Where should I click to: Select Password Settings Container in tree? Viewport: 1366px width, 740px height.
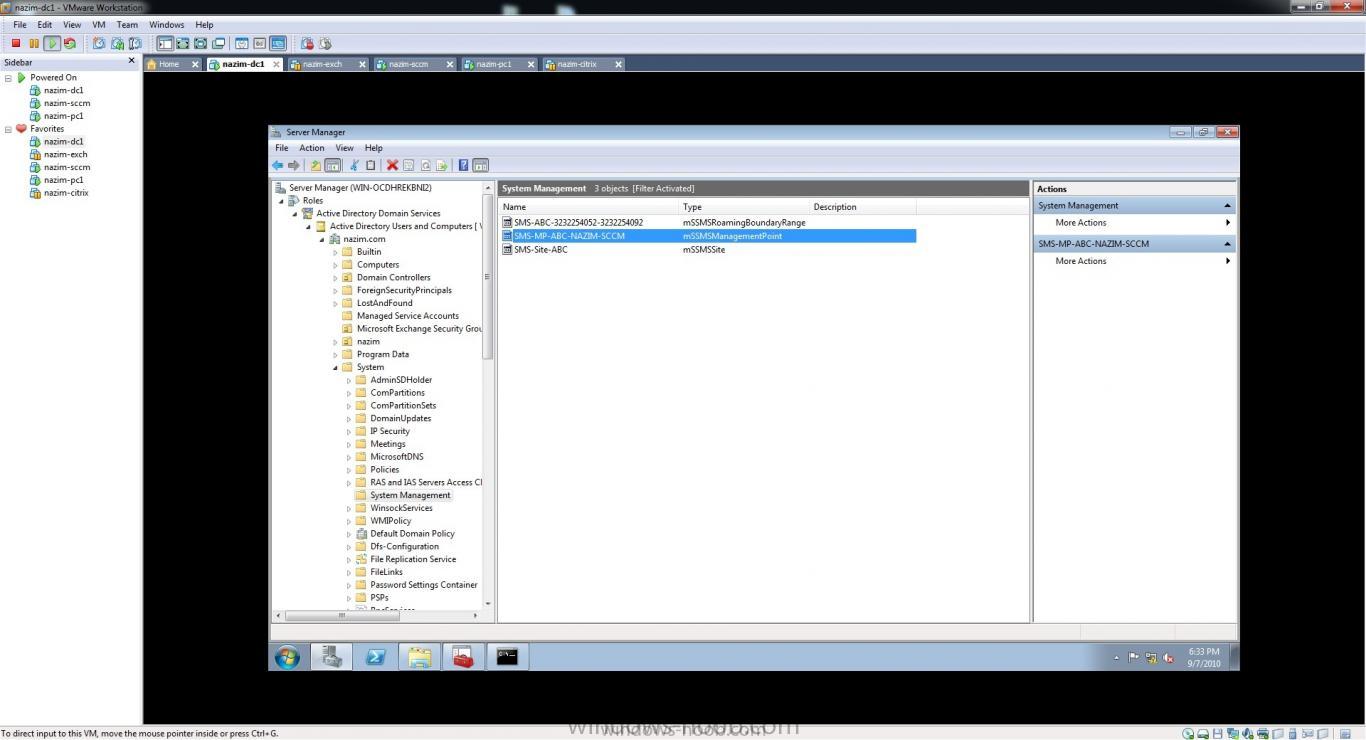click(423, 585)
